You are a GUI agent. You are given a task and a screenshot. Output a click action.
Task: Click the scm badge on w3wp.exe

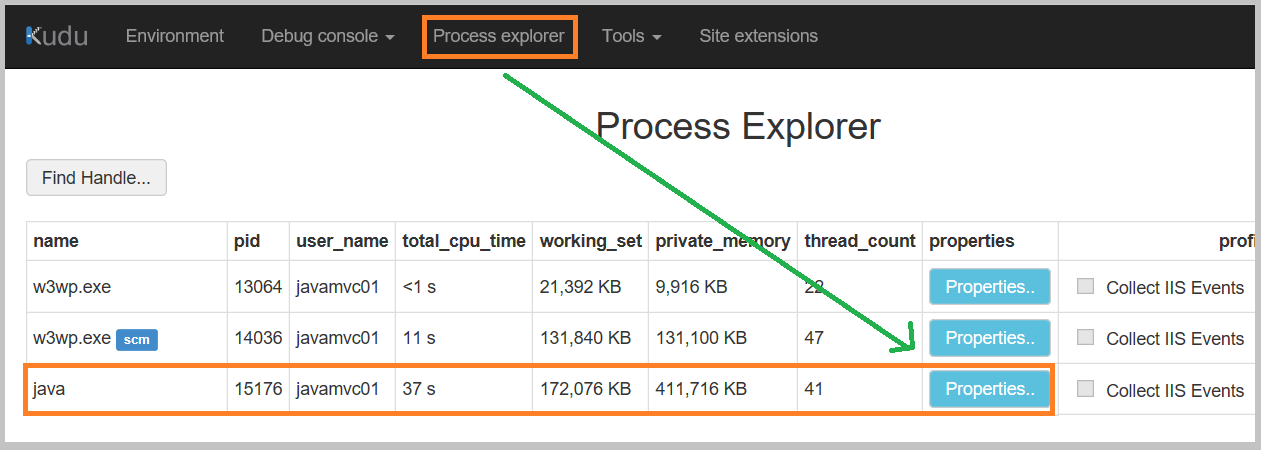pyautogui.click(x=137, y=339)
